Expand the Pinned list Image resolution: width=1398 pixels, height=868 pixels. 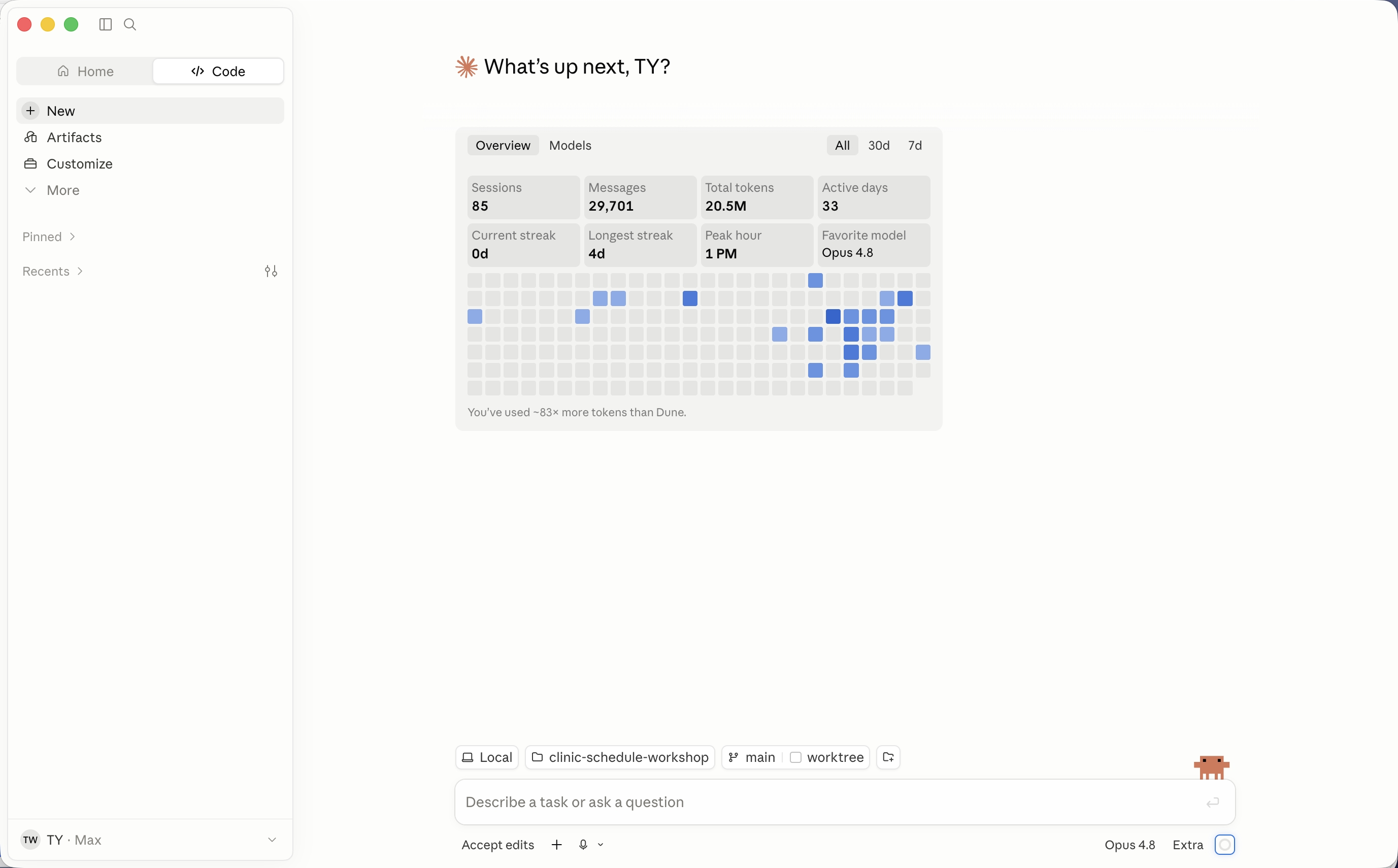[49, 237]
